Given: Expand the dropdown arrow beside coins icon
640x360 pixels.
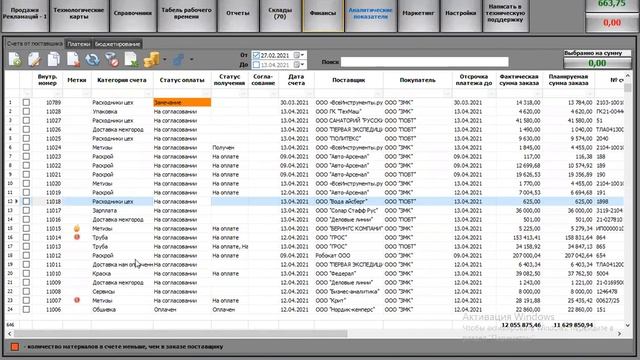Looking at the screenshot, I should click(x=164, y=60).
